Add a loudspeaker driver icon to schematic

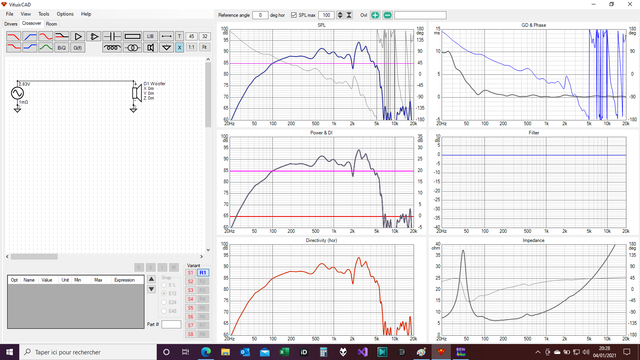point(150,47)
